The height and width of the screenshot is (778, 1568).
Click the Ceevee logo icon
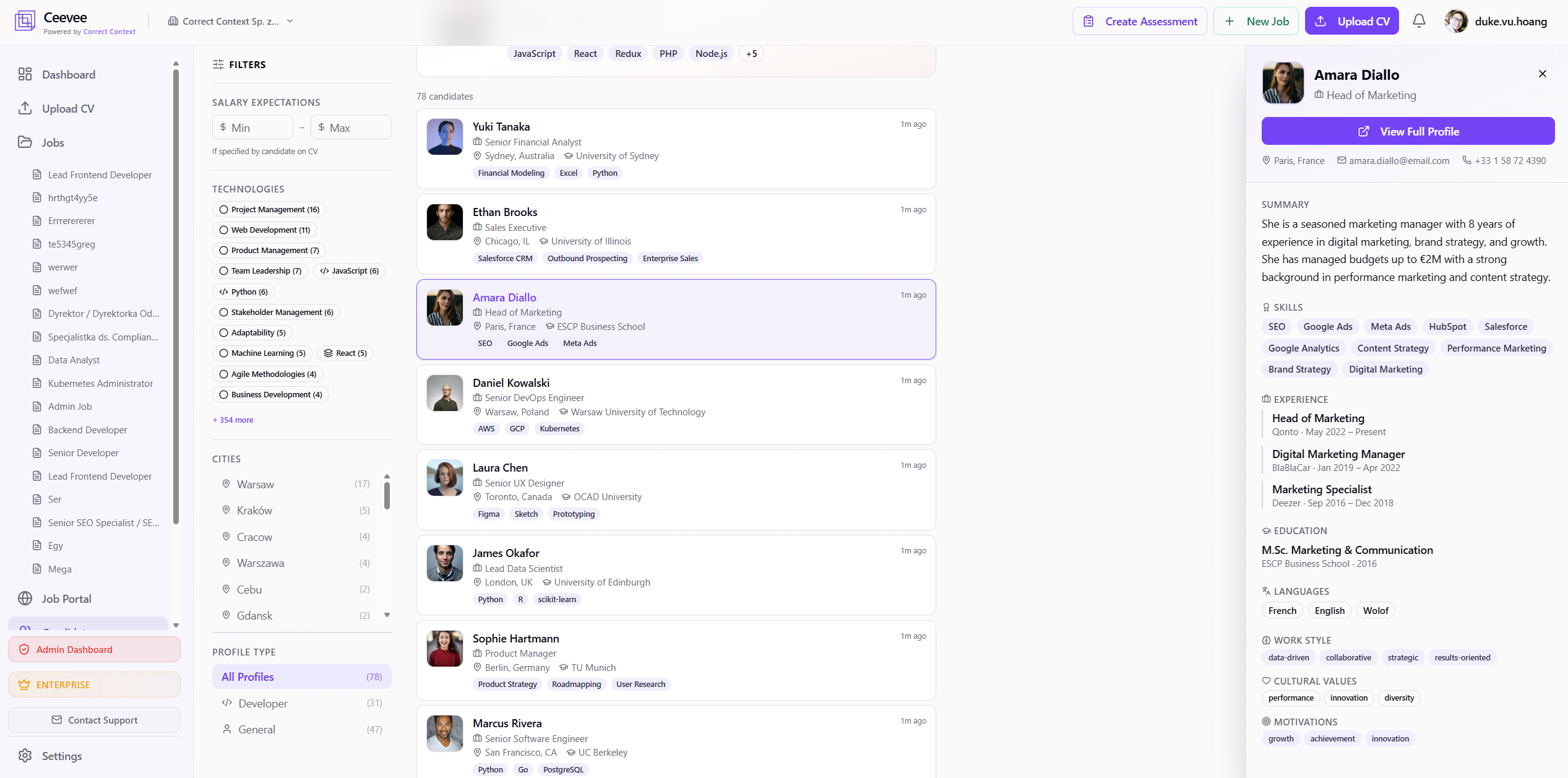click(x=25, y=21)
